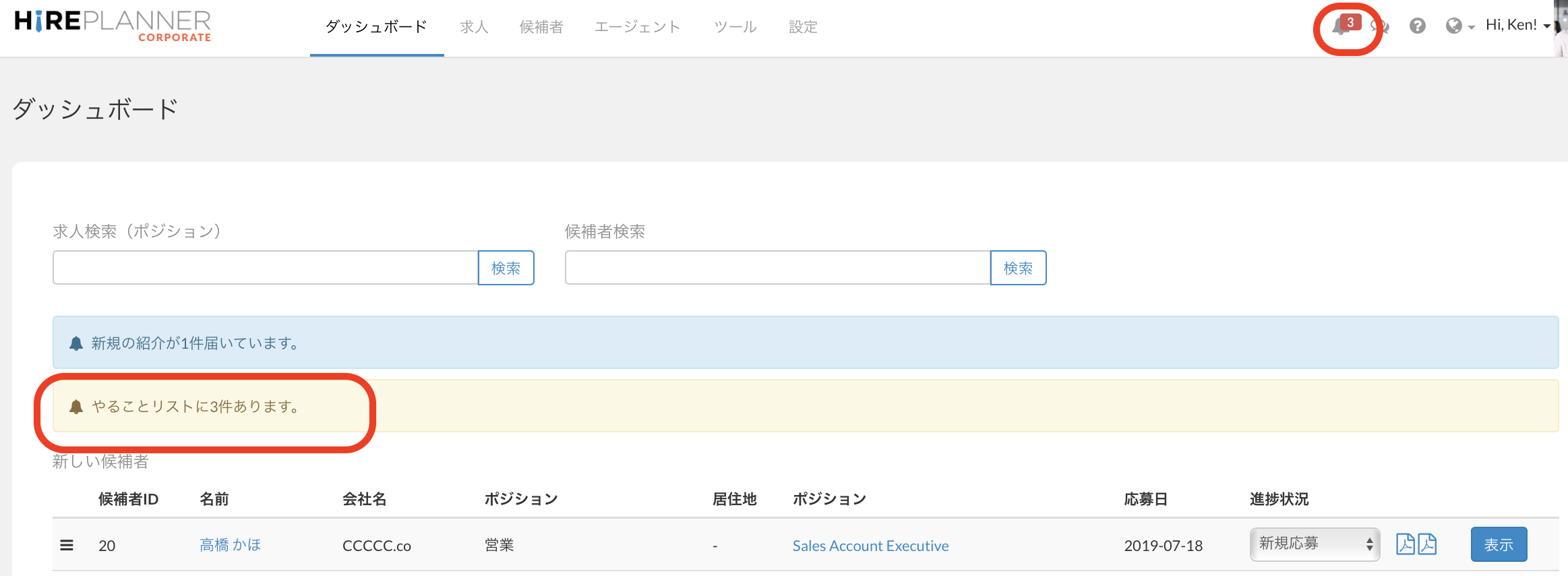Open the language selector dropdown arrow
The width and height of the screenshot is (1568, 576).
click(1471, 27)
